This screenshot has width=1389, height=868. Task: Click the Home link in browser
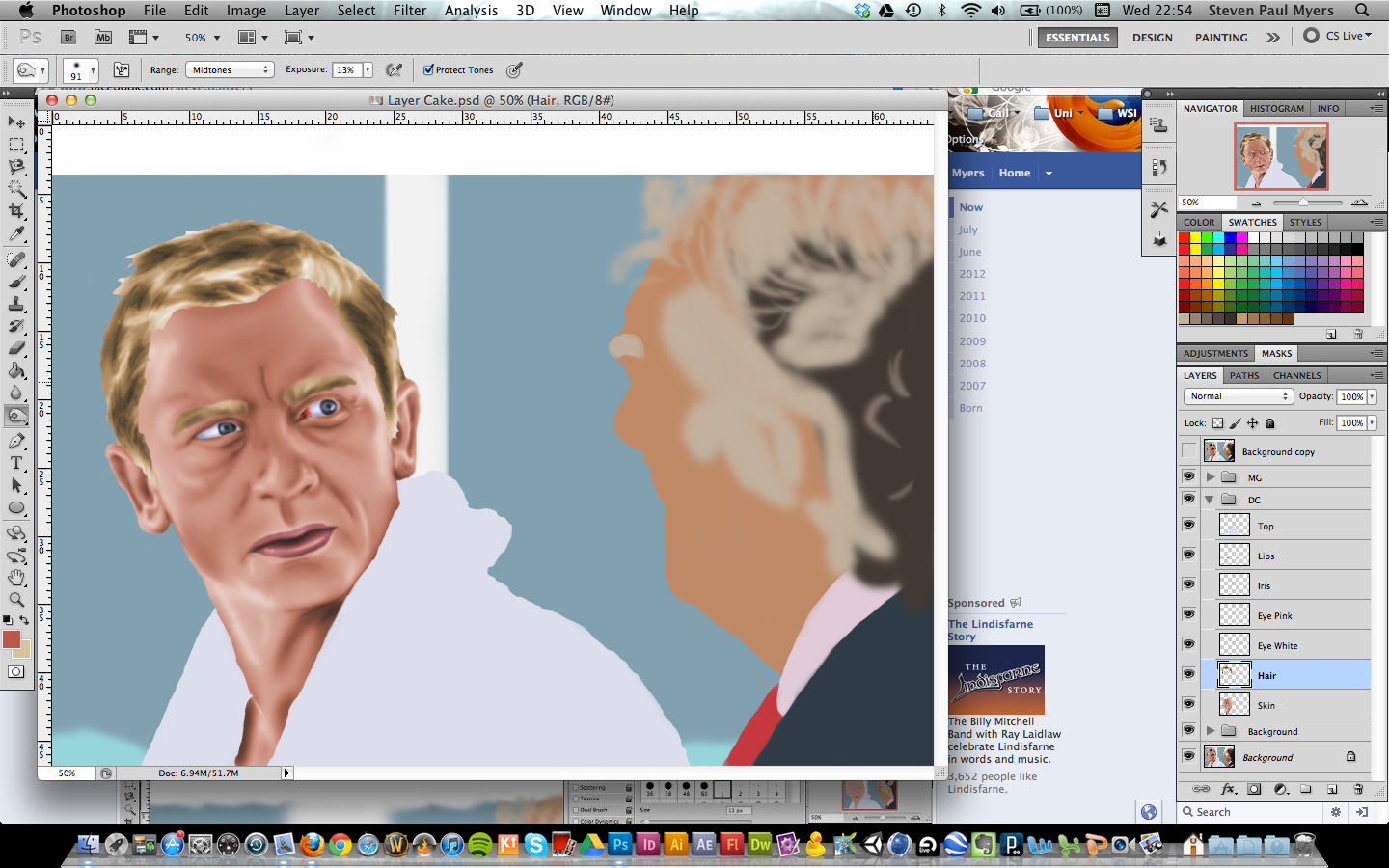[x=1015, y=173]
